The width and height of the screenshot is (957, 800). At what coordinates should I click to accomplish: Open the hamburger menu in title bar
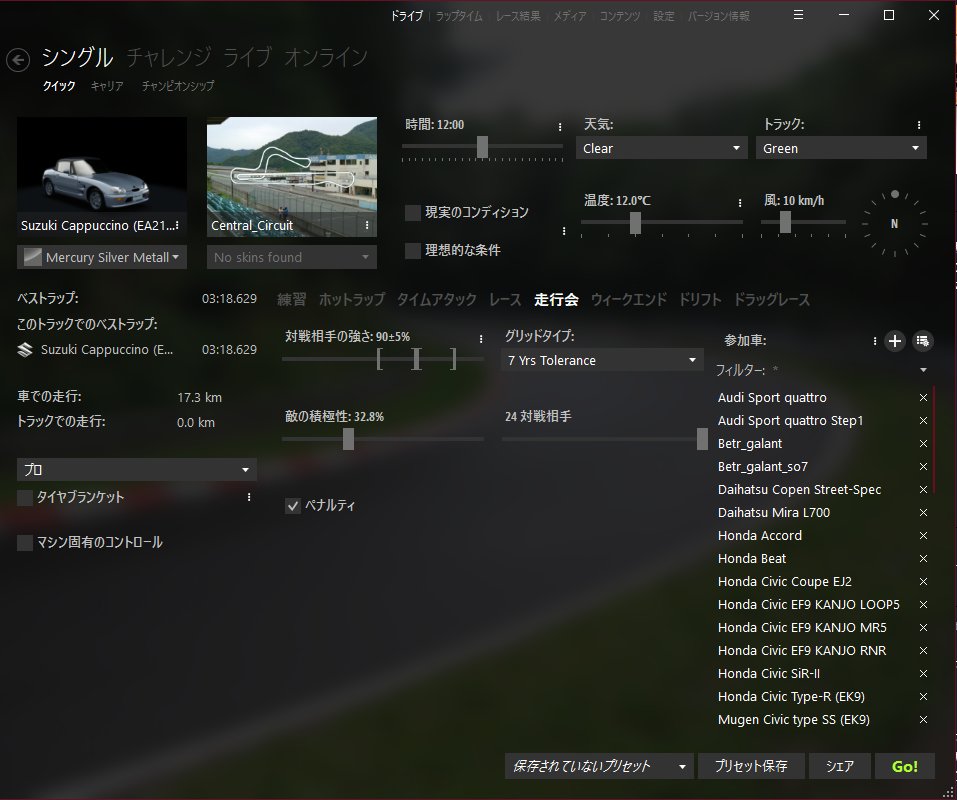pyautogui.click(x=798, y=15)
